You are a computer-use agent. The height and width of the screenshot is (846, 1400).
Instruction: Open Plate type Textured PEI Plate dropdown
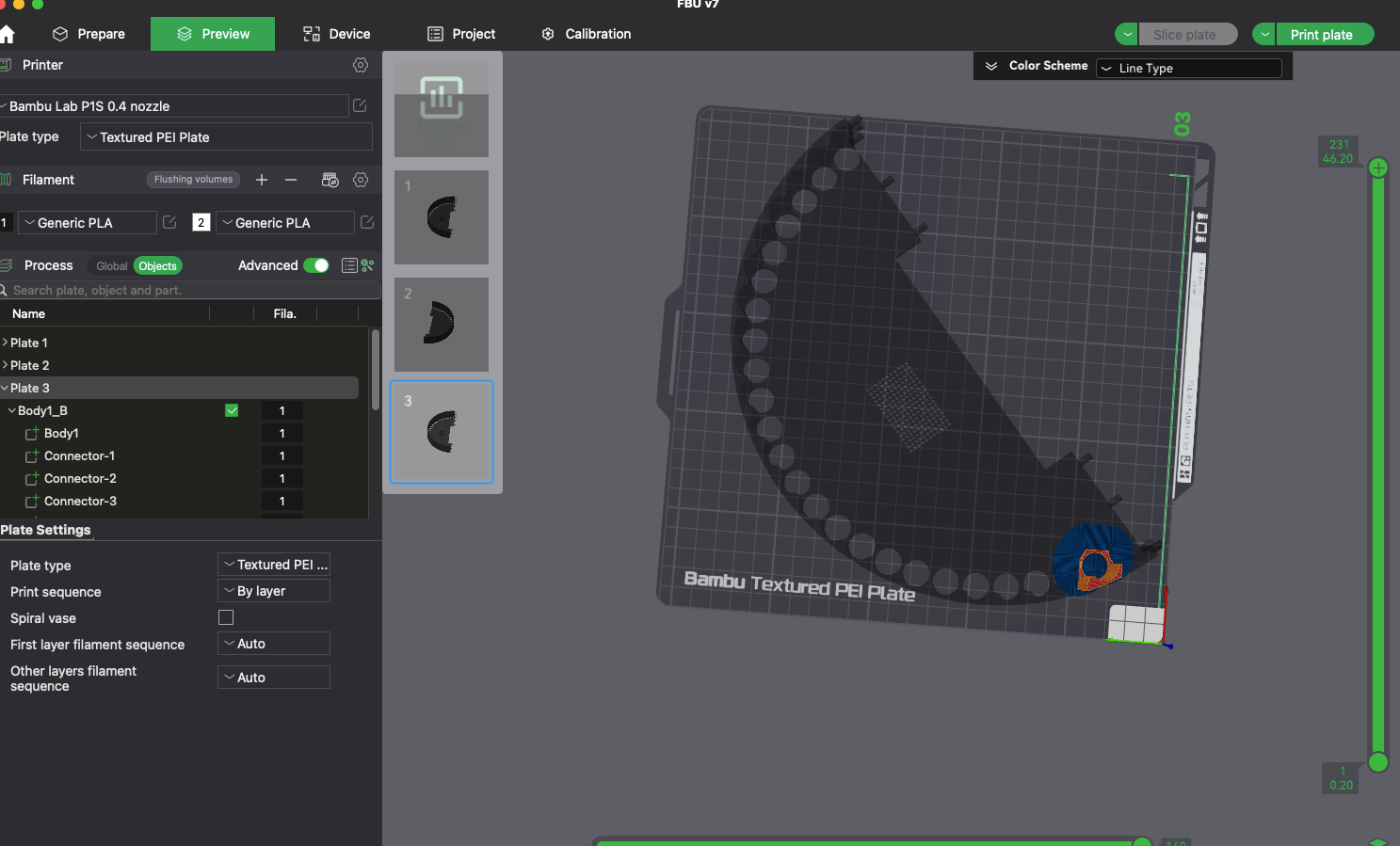click(226, 136)
